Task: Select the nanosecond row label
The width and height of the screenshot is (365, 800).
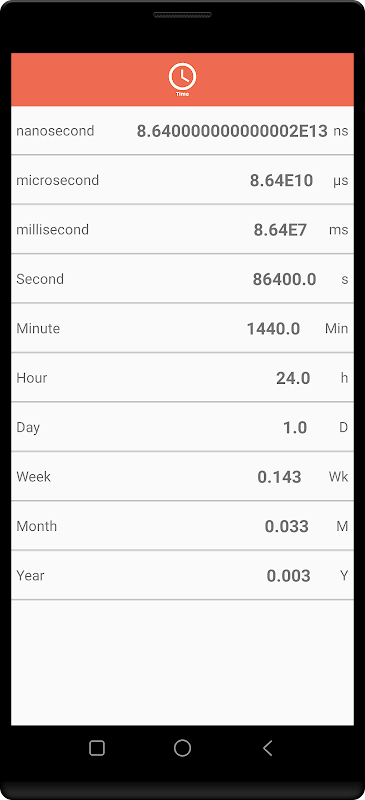Action: coord(55,131)
